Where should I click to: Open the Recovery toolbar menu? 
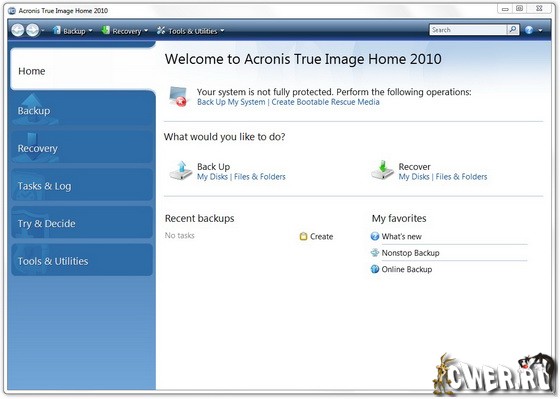pos(130,31)
